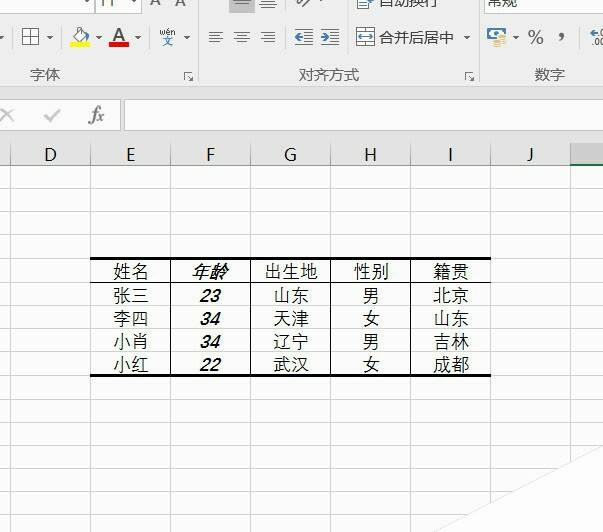
Task: Align text left in the cell
Action: (x=216, y=37)
